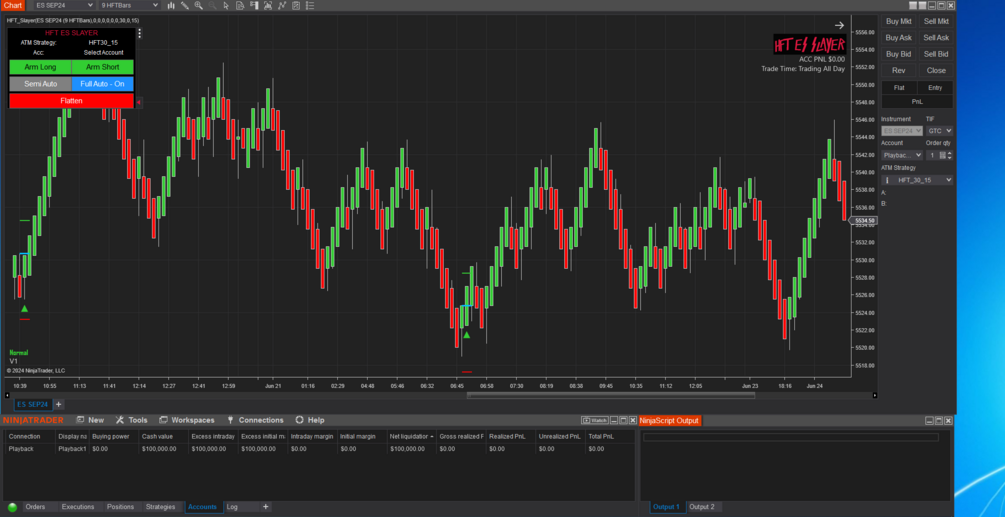The image size is (1005, 517).
Task: Click Sell Bid button
Action: click(x=936, y=54)
